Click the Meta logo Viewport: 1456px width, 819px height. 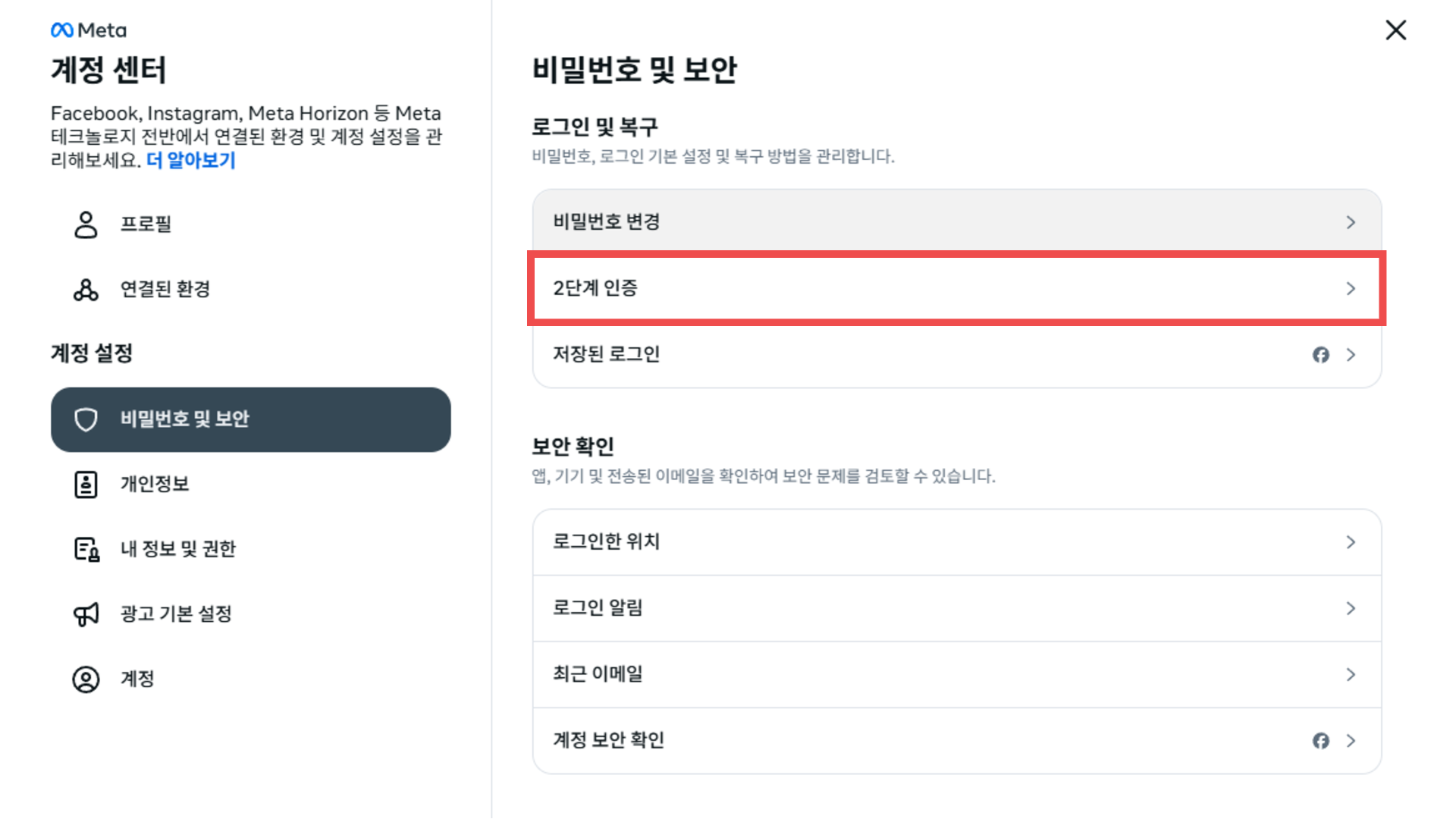click(x=88, y=30)
